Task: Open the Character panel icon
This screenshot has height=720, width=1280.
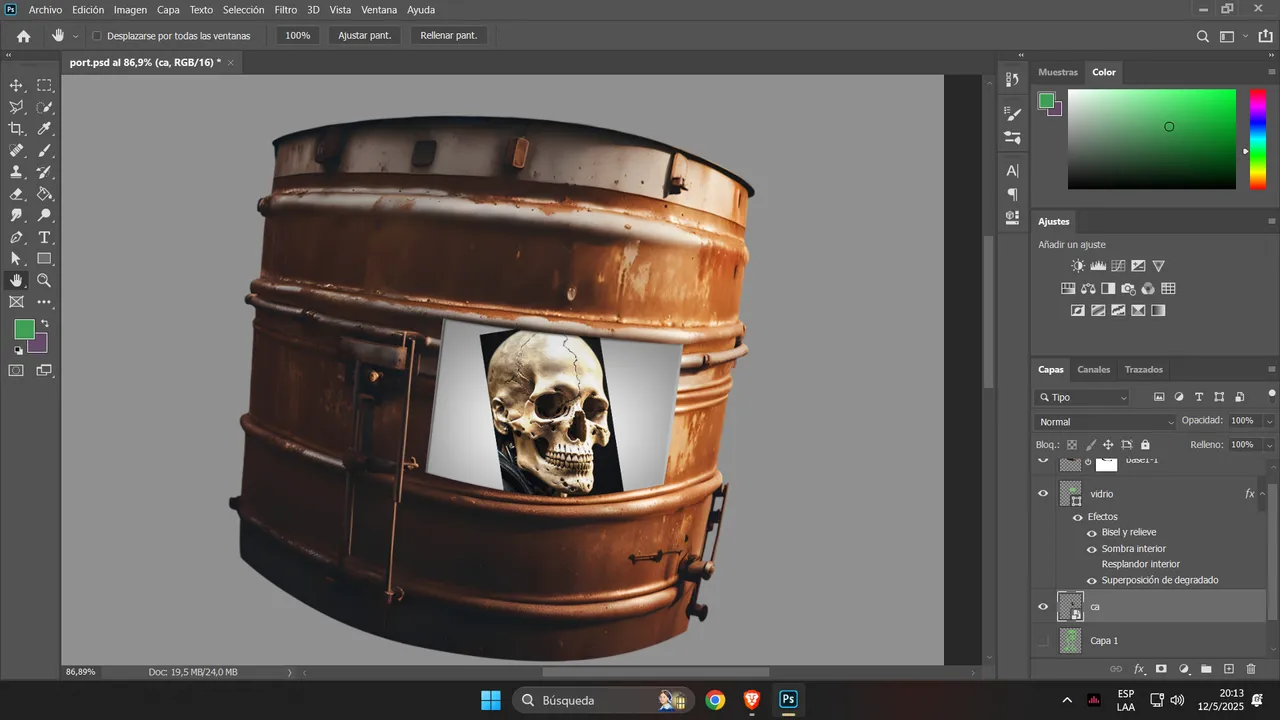Action: click(x=1013, y=171)
